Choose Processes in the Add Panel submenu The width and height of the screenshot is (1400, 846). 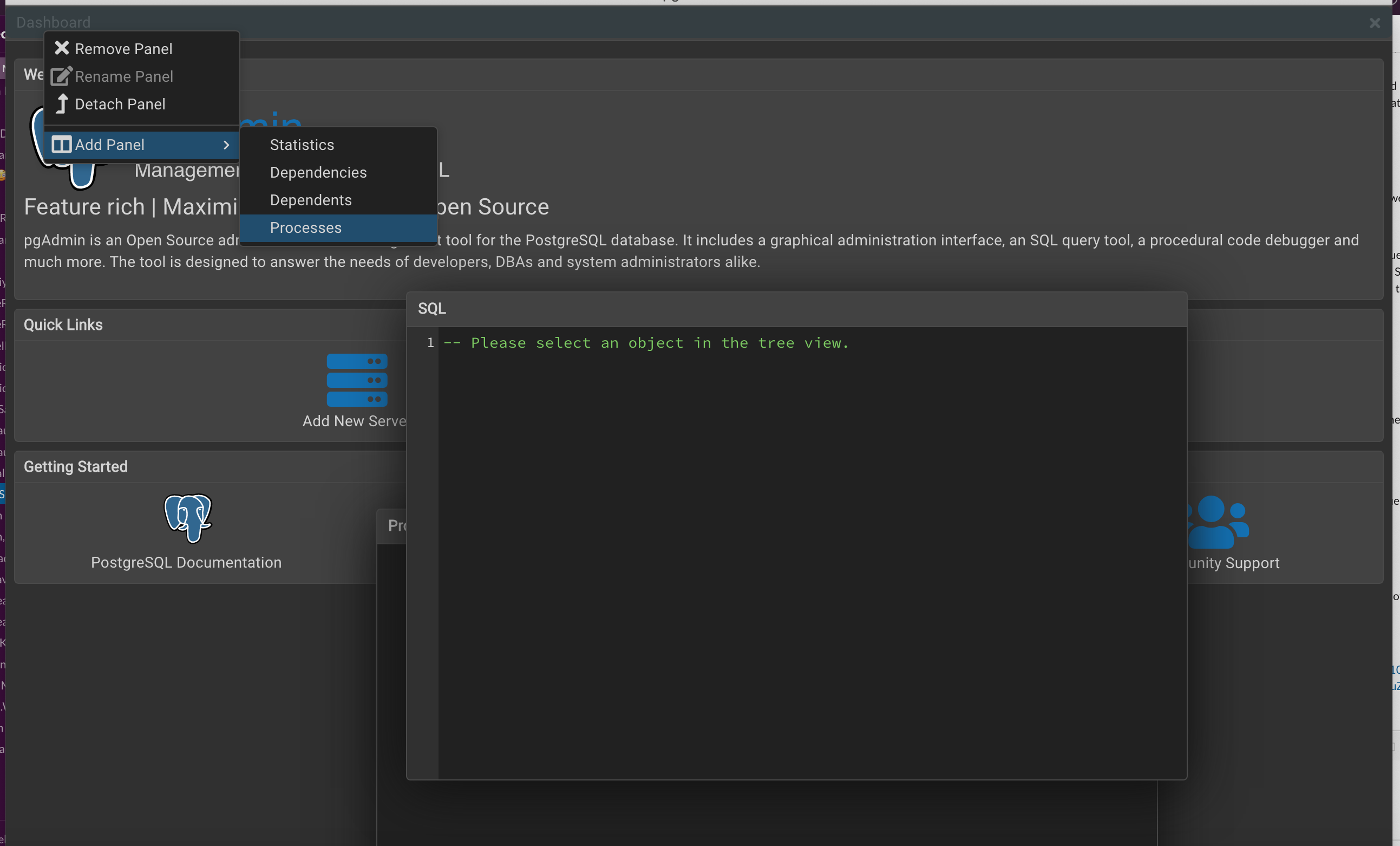306,228
